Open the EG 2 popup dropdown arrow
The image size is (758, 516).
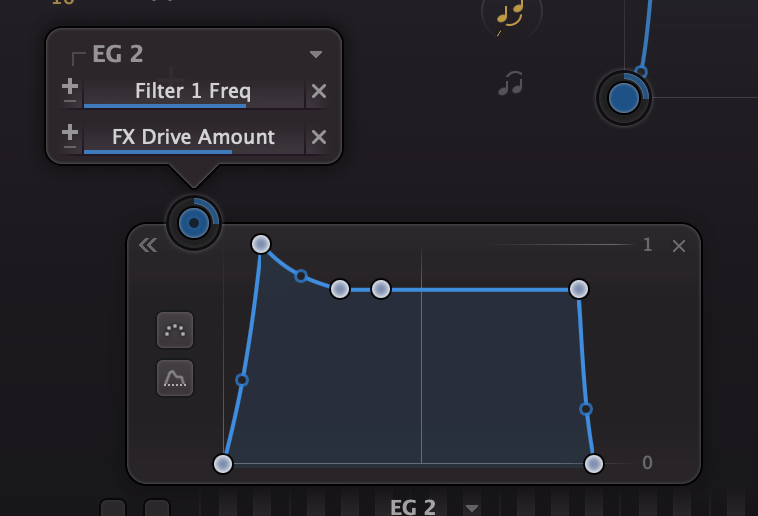pos(316,54)
